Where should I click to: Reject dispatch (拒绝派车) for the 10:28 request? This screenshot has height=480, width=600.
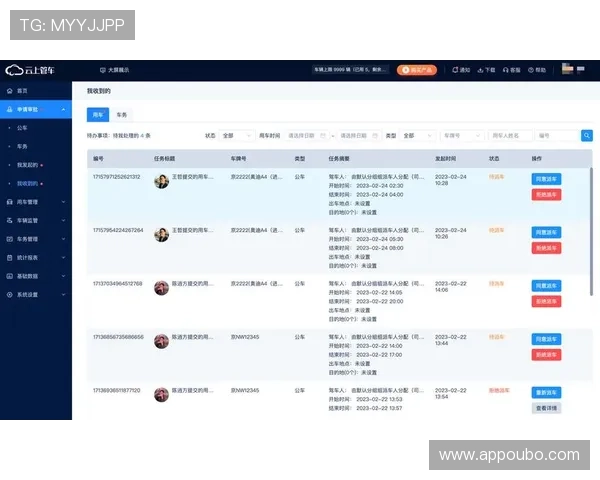pyautogui.click(x=546, y=195)
